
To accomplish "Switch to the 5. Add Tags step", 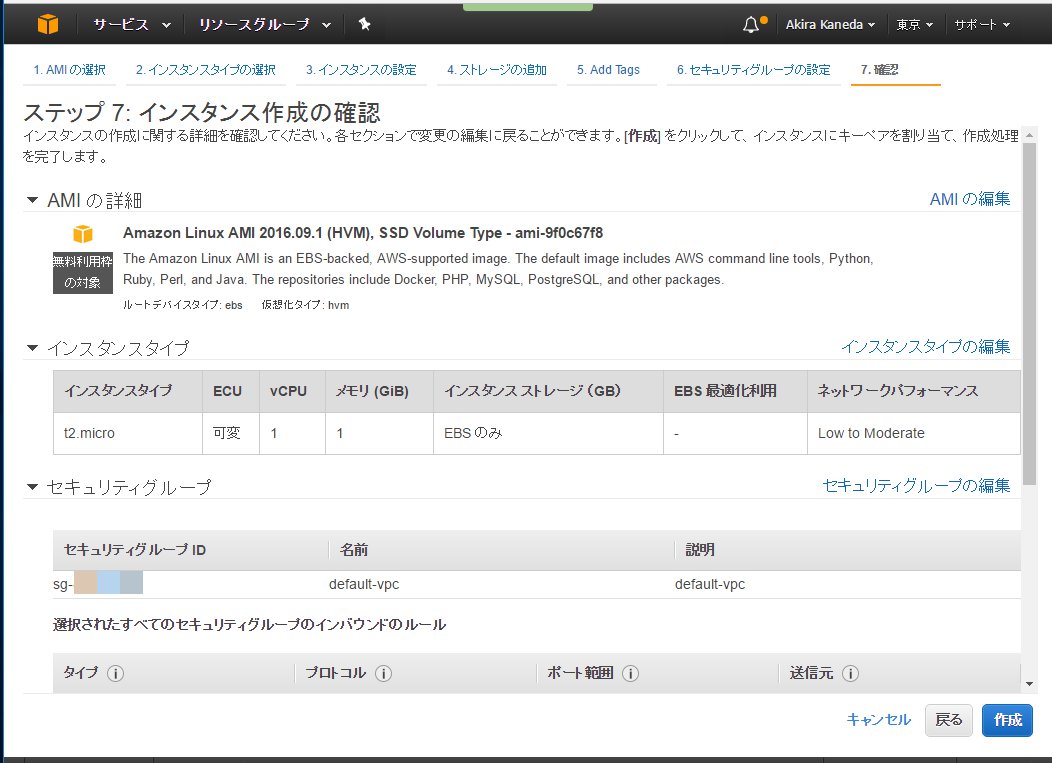I will click(x=608, y=70).
